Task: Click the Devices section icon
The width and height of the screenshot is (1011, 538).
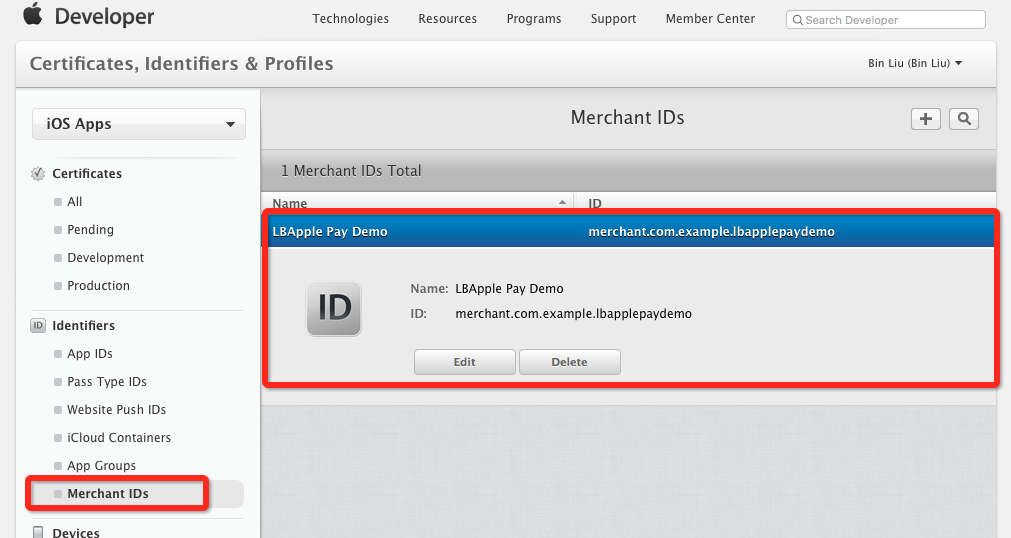Action: [38, 532]
